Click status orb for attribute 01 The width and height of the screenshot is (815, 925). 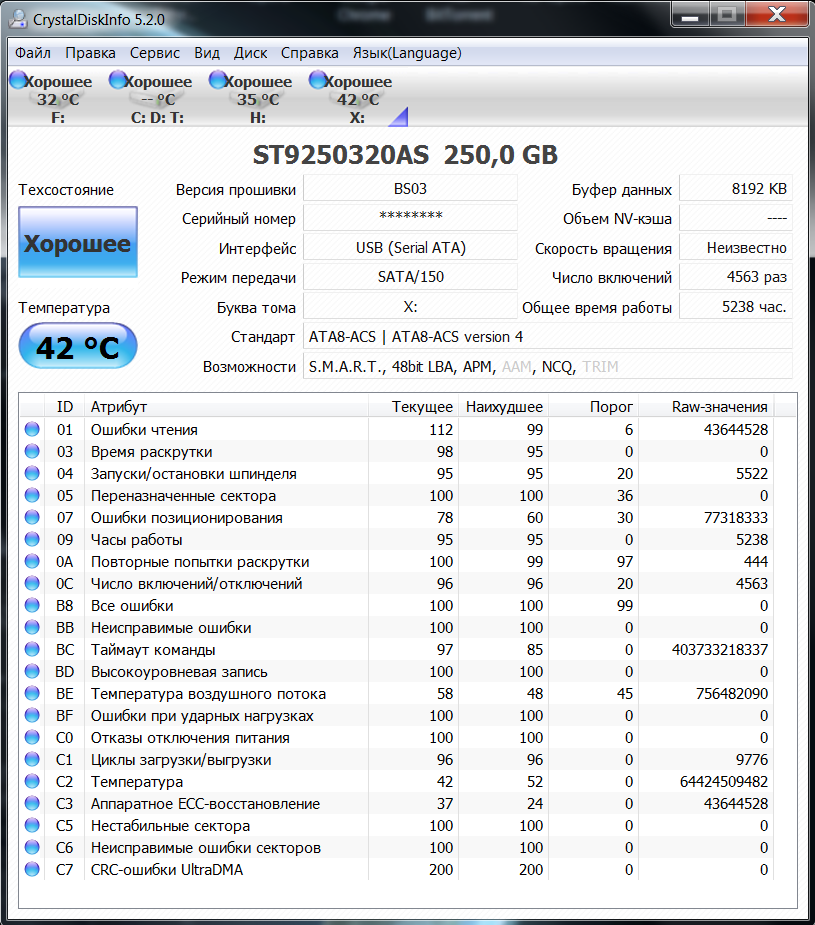point(32,429)
